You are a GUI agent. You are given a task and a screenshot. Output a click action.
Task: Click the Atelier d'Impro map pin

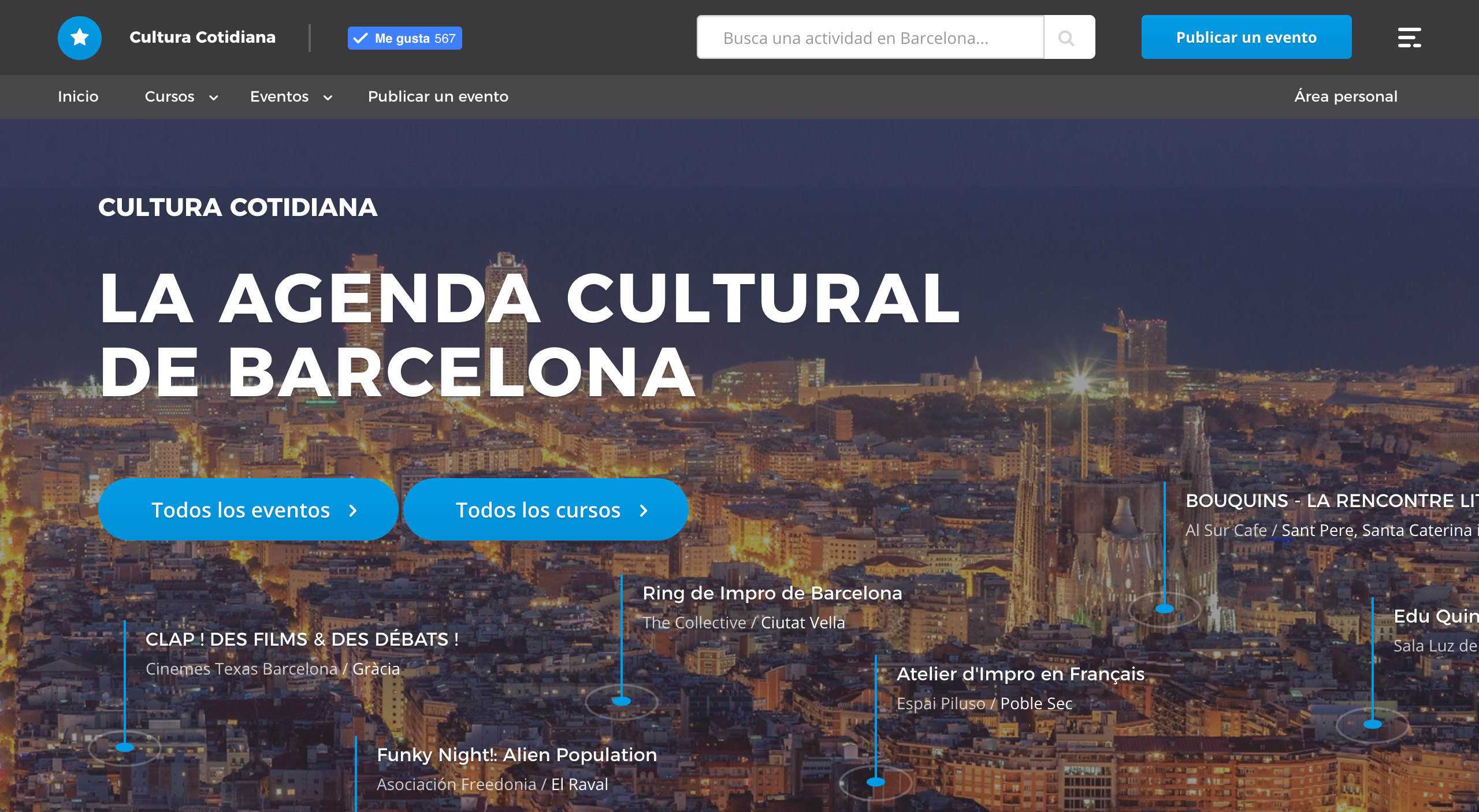[x=876, y=782]
